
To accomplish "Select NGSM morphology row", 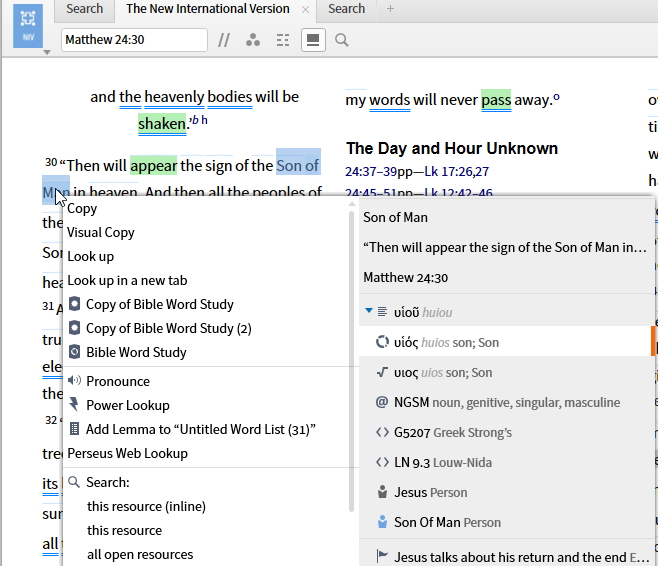I will coord(507,402).
